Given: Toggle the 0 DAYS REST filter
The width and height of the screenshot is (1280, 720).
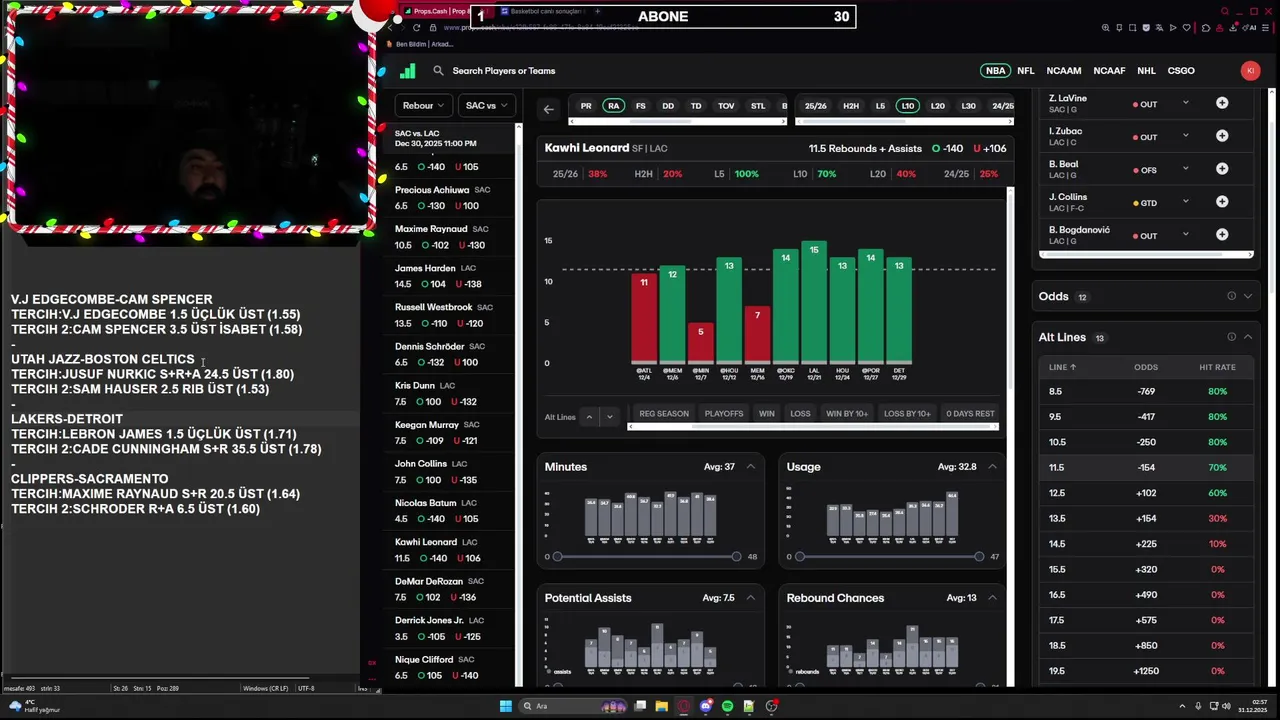Looking at the screenshot, I should 970,413.
